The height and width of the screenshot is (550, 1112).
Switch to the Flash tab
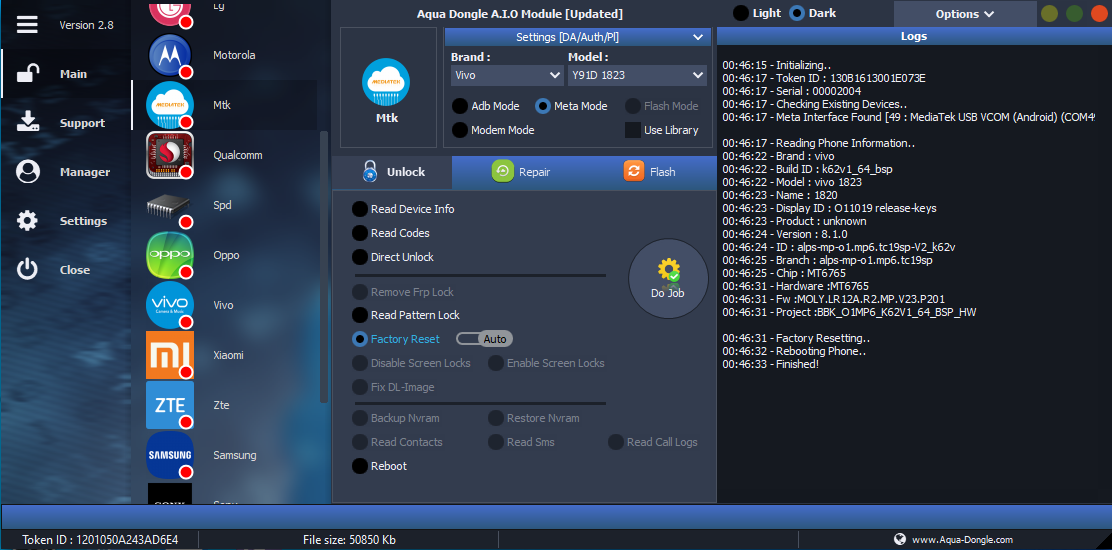(x=649, y=172)
